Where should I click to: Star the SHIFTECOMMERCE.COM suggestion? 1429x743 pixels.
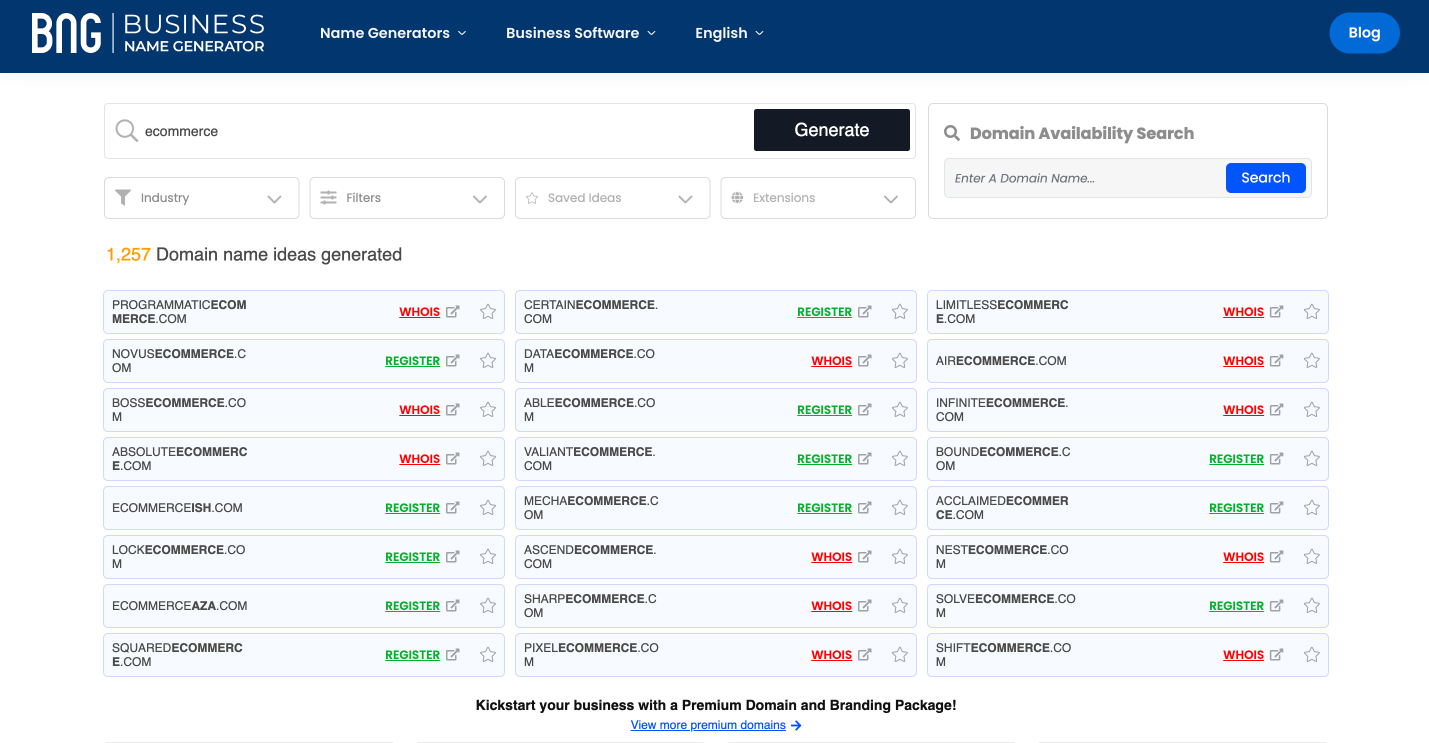tap(1311, 654)
